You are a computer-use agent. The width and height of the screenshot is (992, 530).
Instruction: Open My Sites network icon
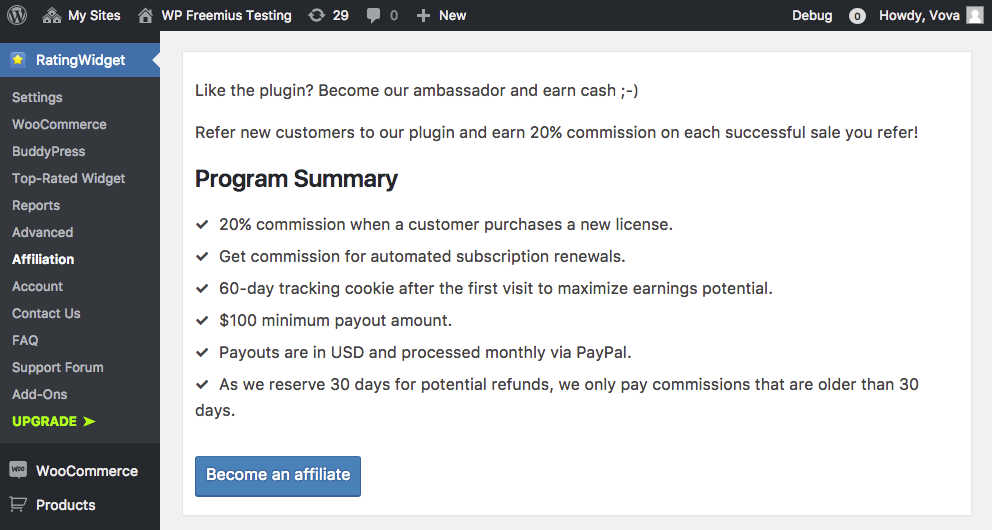click(52, 16)
